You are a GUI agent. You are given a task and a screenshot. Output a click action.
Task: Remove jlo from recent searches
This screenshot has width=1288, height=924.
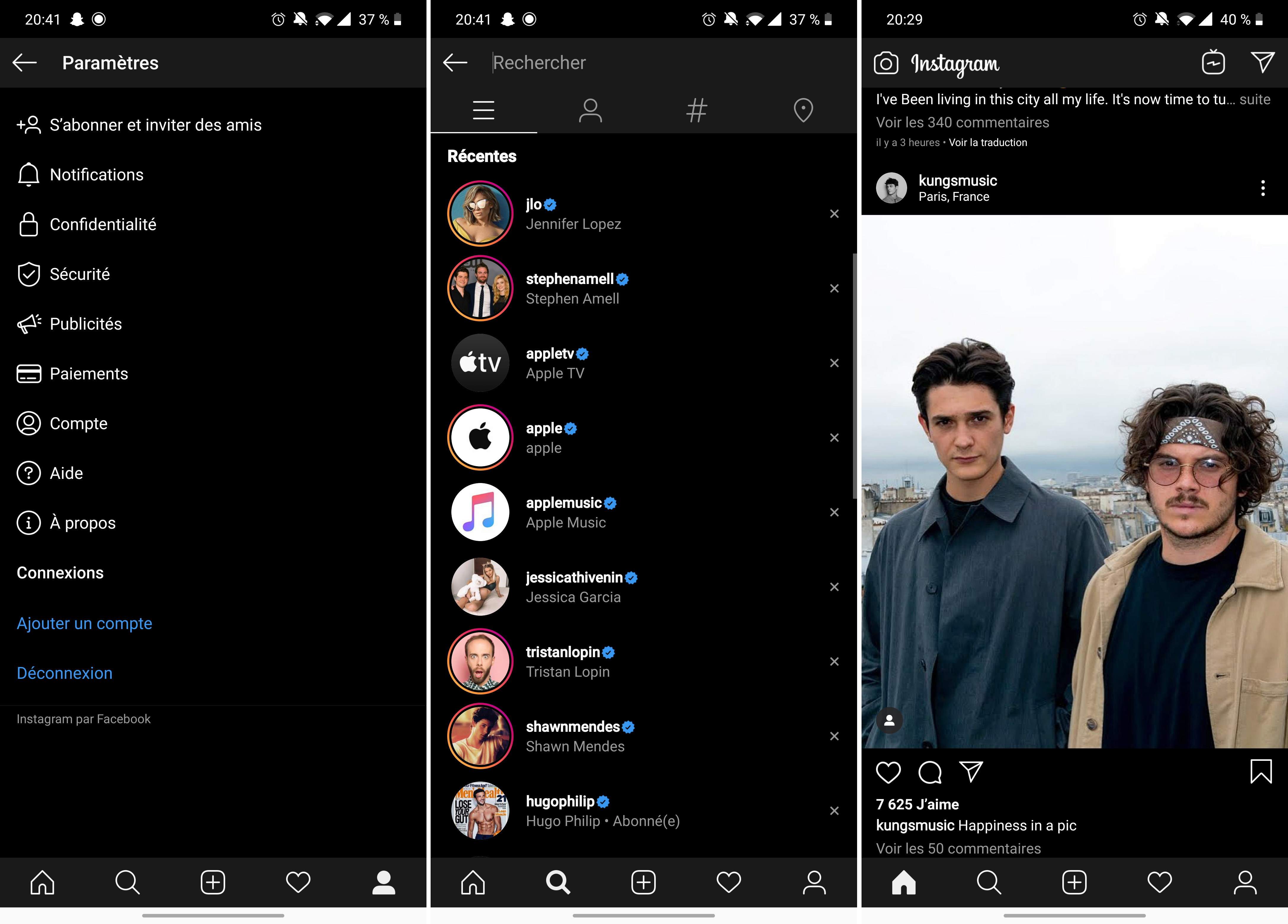pyautogui.click(x=834, y=214)
